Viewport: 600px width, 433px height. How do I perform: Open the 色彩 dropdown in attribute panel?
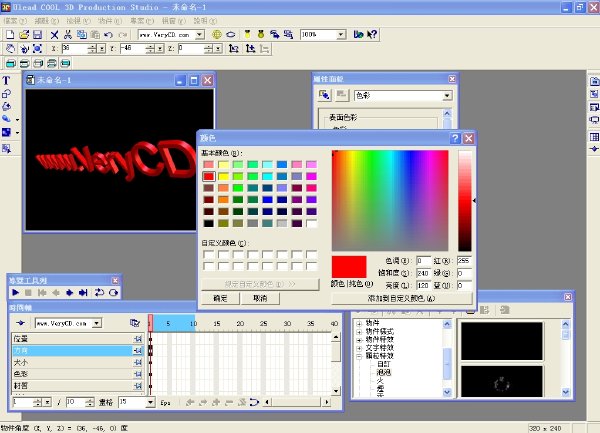(447, 96)
